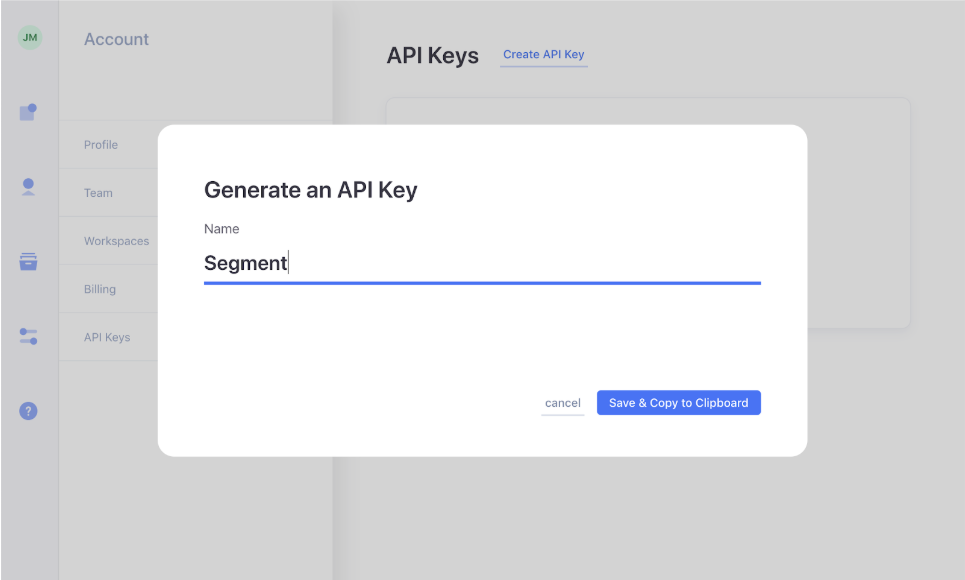
Task: Open the archive drawer icon in sidebar
Action: pos(28,261)
